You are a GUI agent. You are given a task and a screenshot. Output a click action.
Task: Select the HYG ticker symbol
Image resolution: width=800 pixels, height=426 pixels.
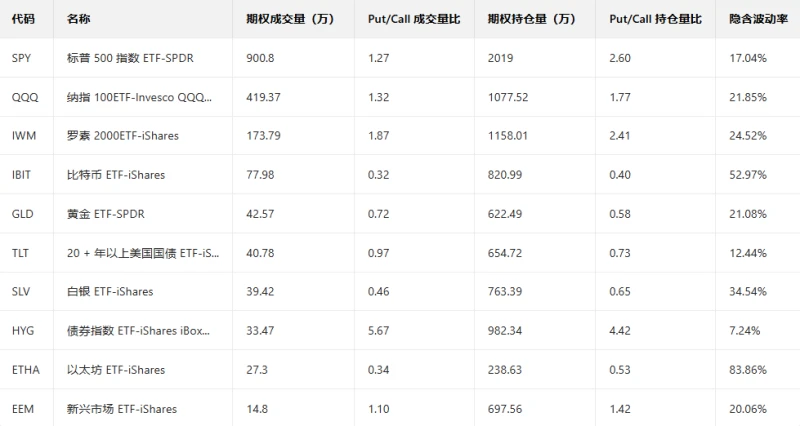coord(23,331)
